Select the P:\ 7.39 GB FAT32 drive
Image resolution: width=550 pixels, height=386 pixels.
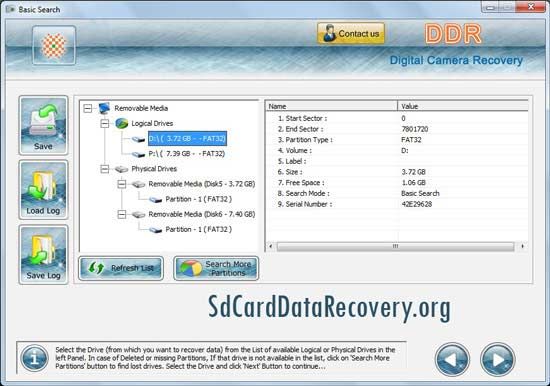pos(187,154)
